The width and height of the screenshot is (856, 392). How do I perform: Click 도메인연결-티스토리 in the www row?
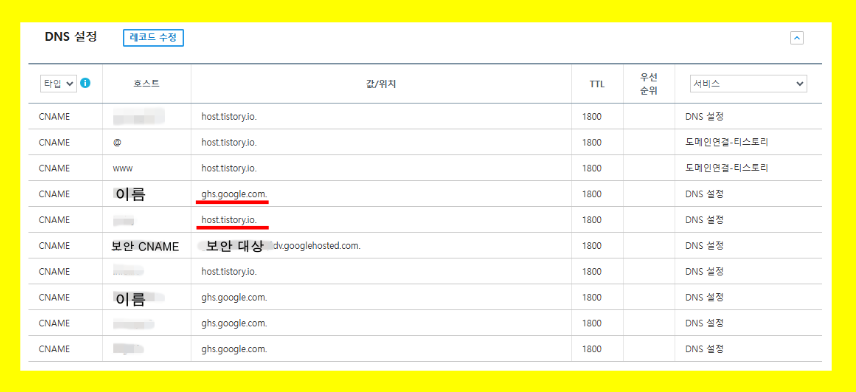click(x=727, y=168)
